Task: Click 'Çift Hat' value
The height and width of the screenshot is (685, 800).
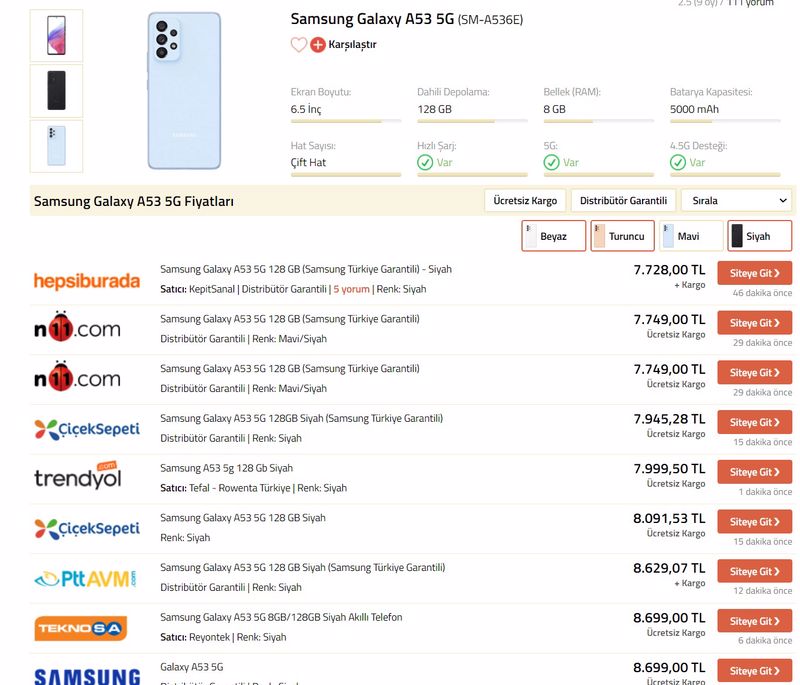Action: [308, 163]
